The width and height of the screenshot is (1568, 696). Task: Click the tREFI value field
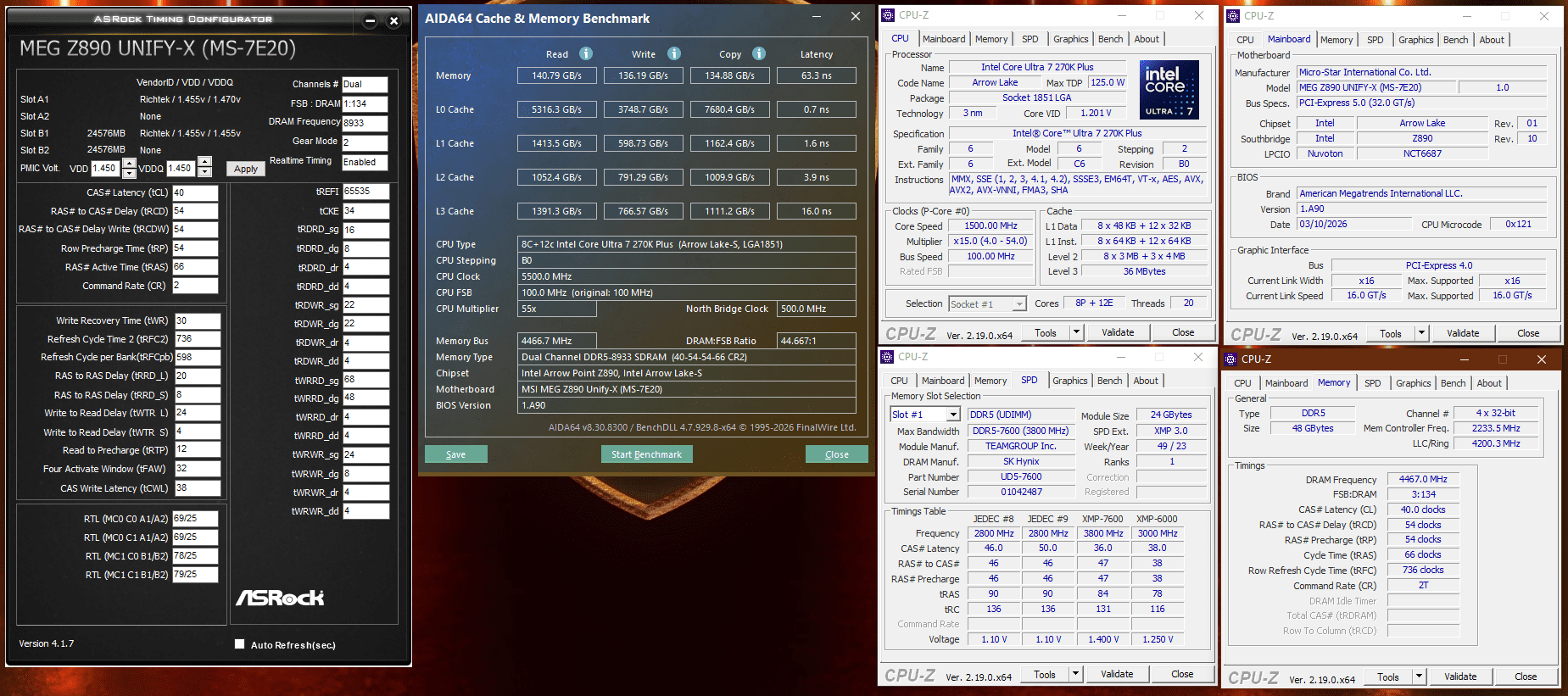pos(365,192)
